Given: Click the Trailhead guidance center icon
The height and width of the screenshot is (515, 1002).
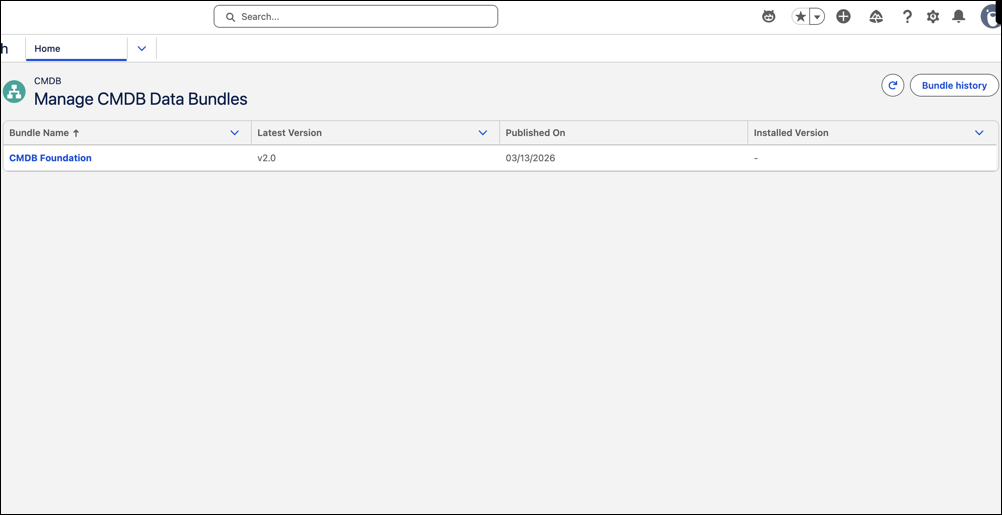Looking at the screenshot, I should (876, 17).
